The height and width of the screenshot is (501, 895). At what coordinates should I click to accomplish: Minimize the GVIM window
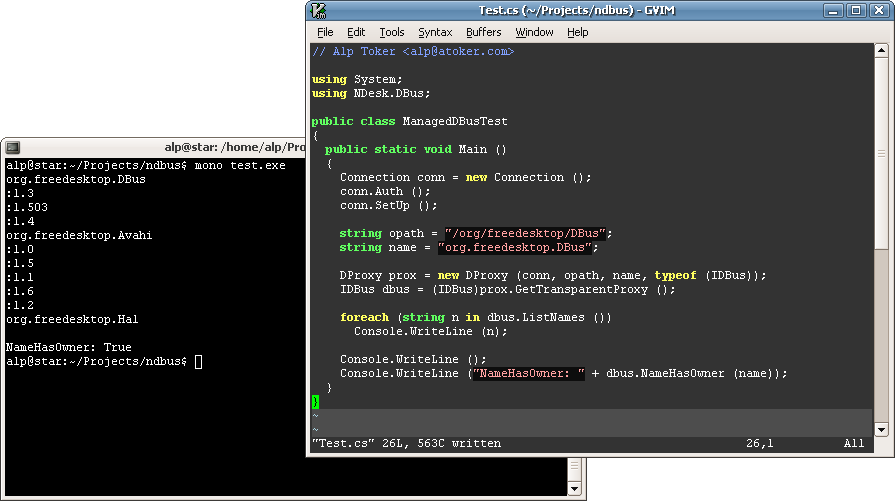click(833, 11)
